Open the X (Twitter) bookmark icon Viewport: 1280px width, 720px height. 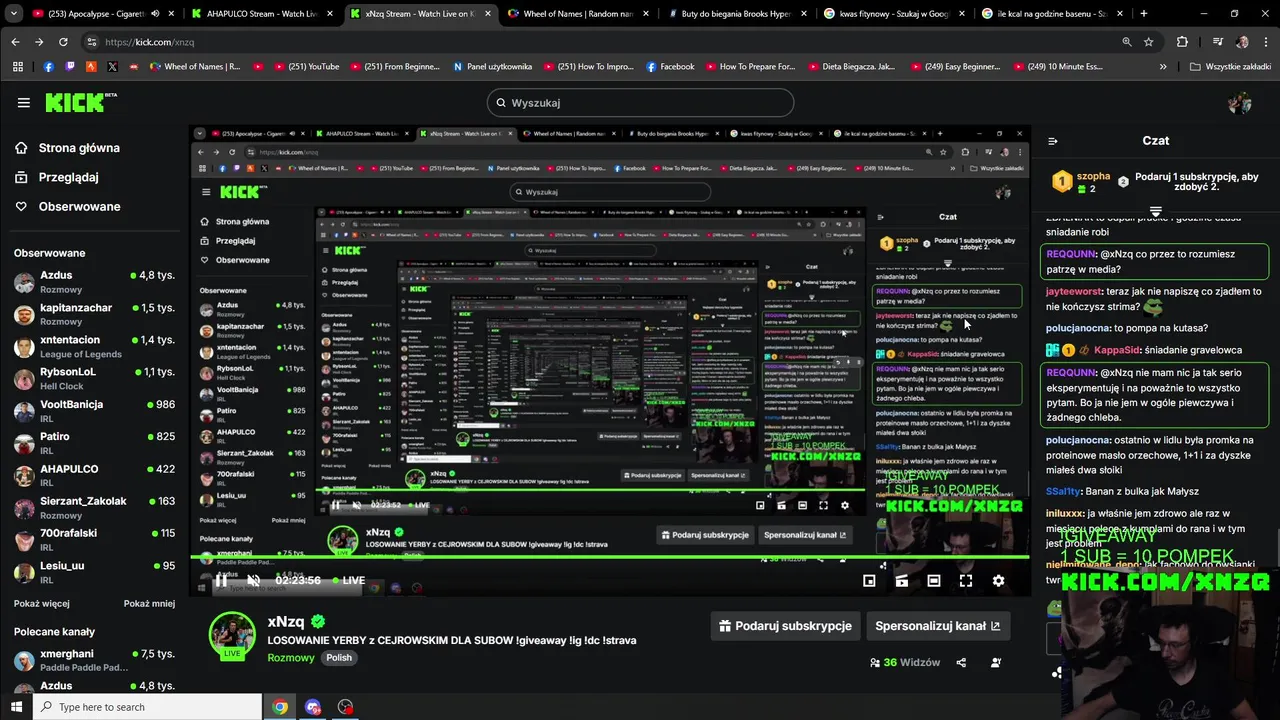pos(112,67)
